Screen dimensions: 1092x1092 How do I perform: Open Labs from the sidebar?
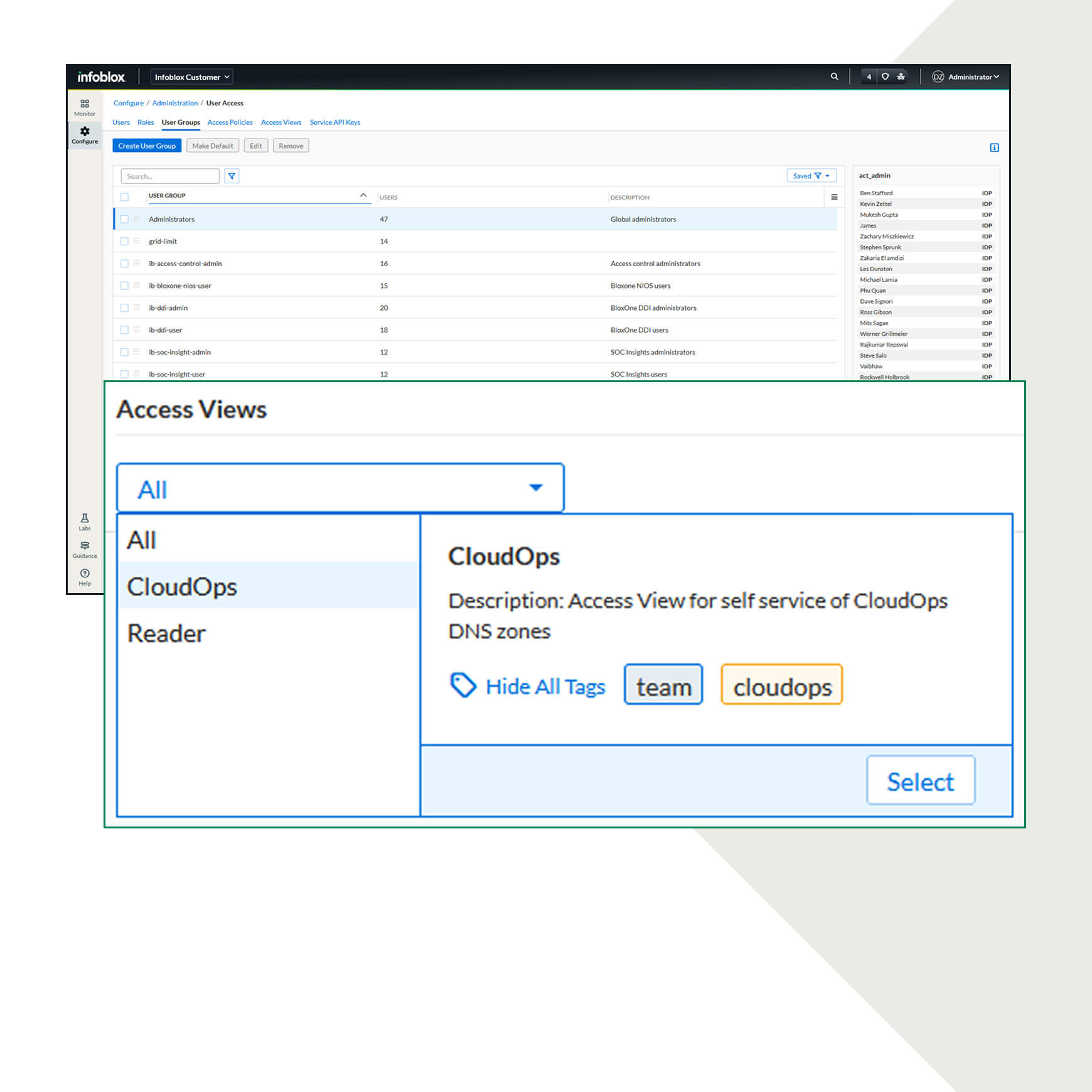pos(85,522)
